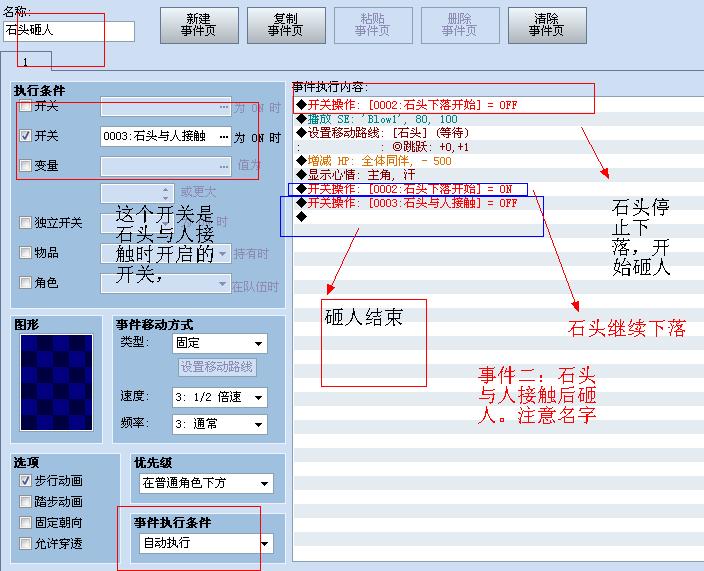Select command 开关操作 0002 石头下落开始 = OFF

pos(498,105)
